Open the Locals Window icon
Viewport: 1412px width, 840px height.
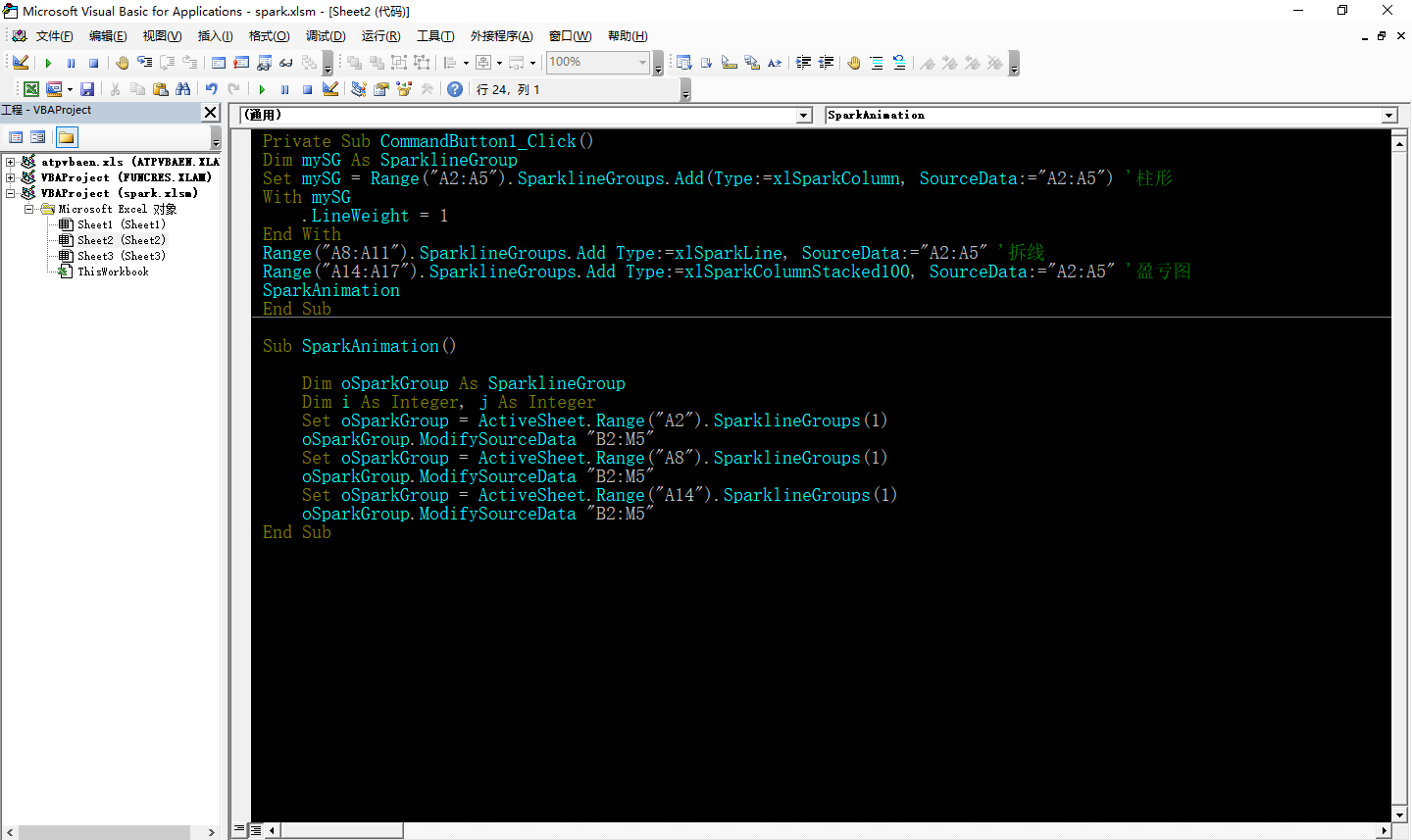click(x=218, y=62)
